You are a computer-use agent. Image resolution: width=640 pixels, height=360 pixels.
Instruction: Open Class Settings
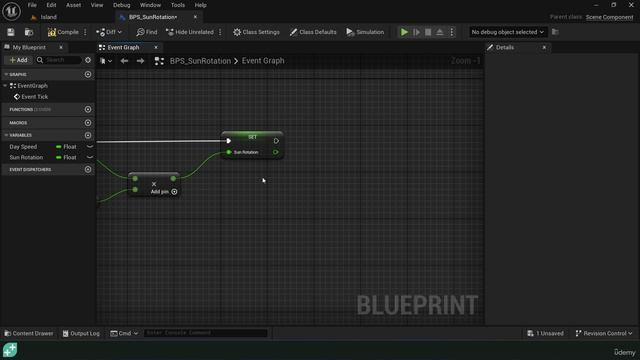[256, 32]
